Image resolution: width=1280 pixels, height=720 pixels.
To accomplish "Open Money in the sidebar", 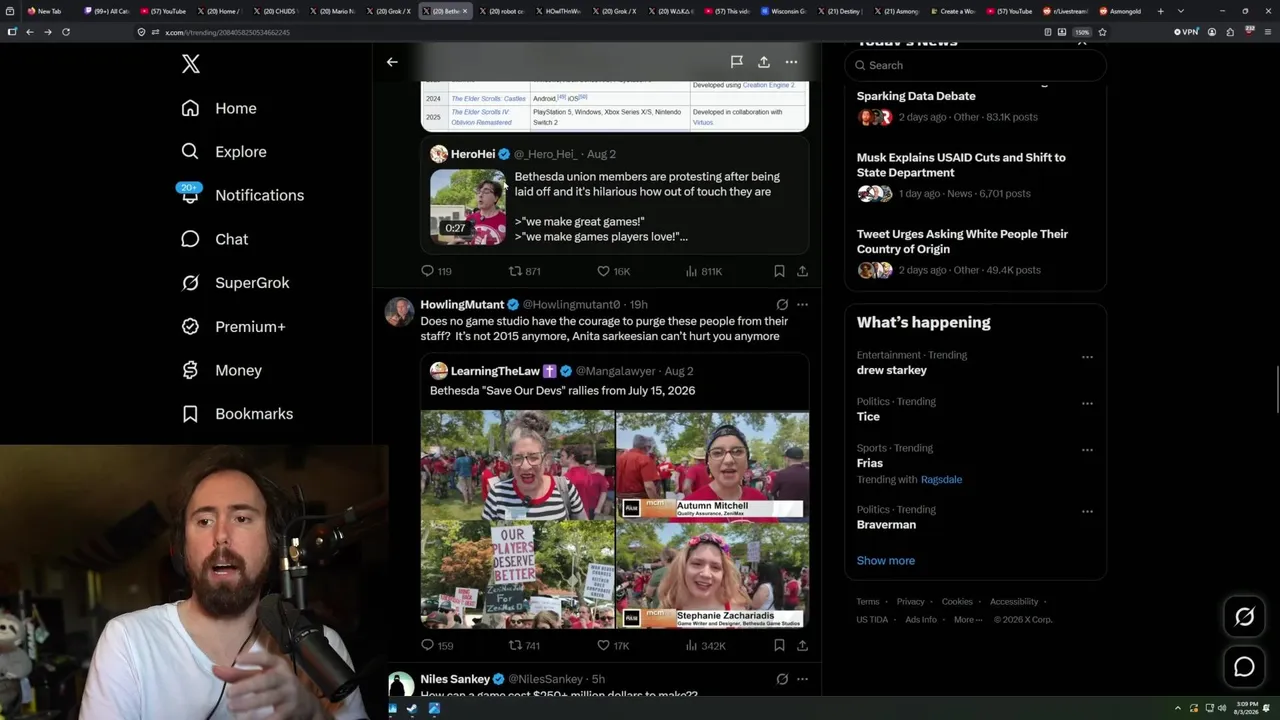I will click(221, 370).
